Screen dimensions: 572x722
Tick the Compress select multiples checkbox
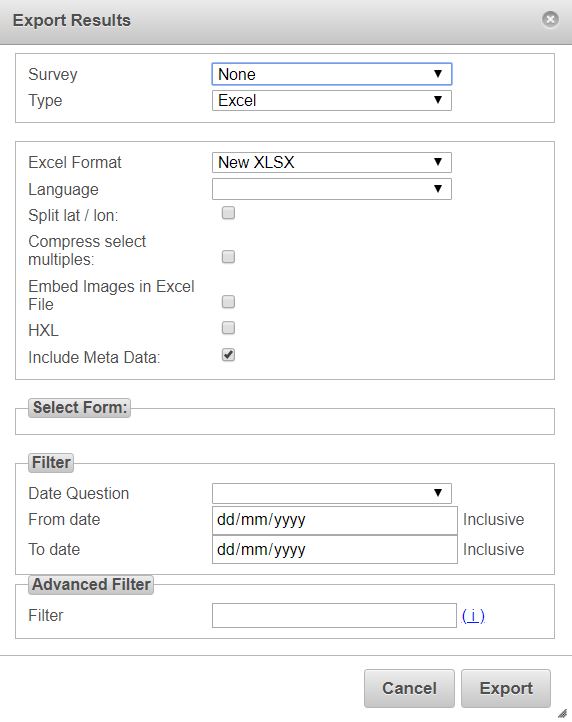point(228,256)
